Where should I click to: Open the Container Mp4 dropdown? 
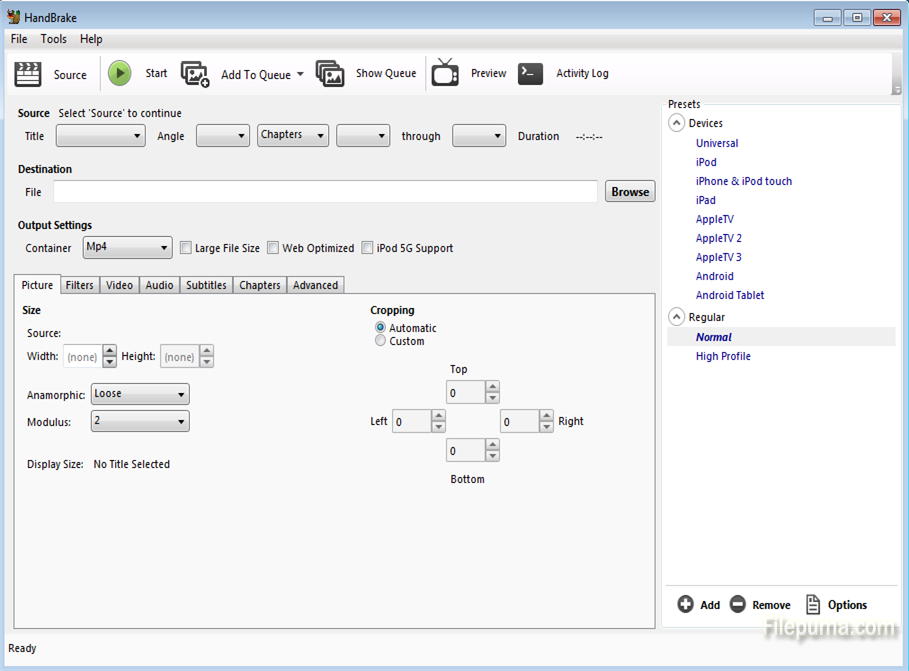click(x=128, y=247)
